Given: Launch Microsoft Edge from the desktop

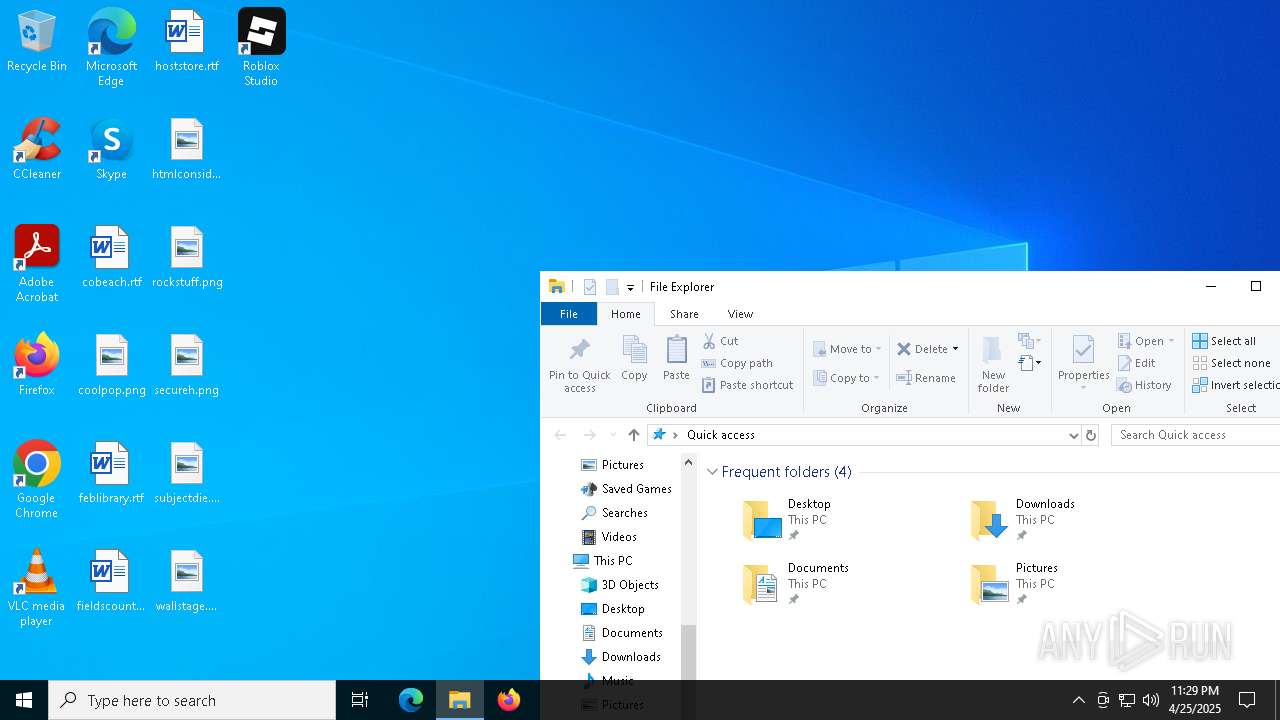Looking at the screenshot, I should [111, 47].
